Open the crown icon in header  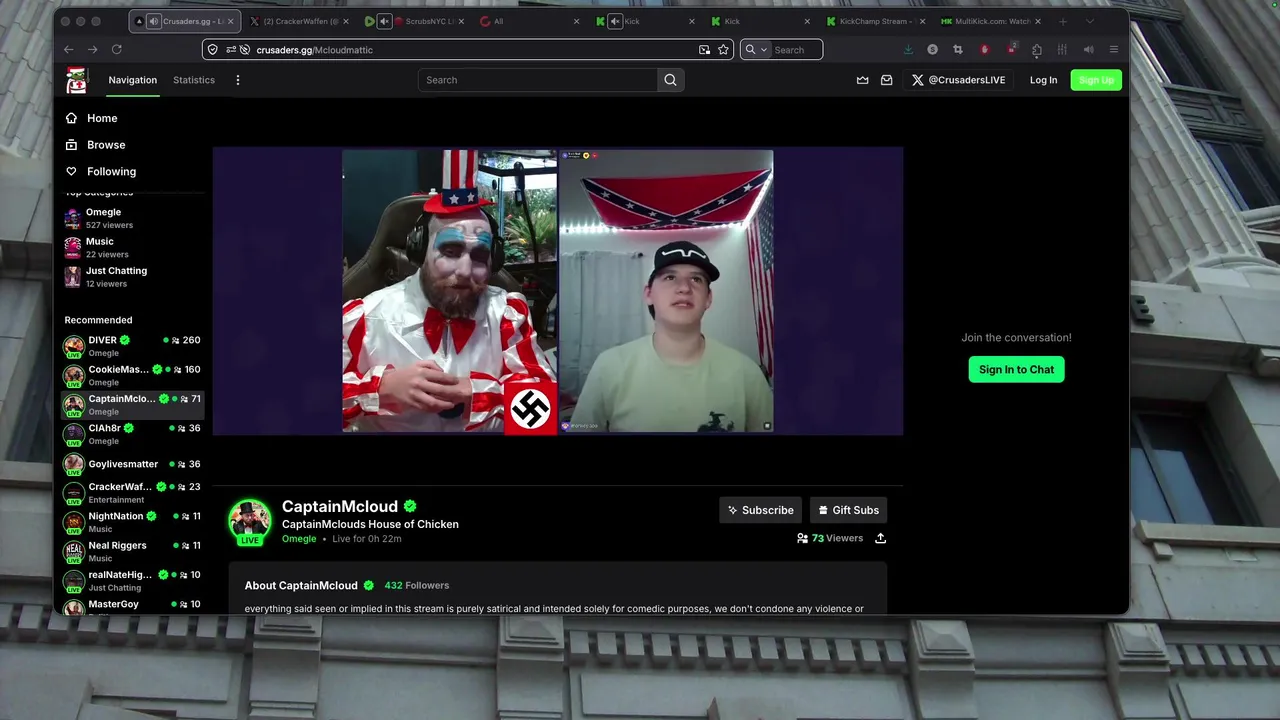point(862,80)
